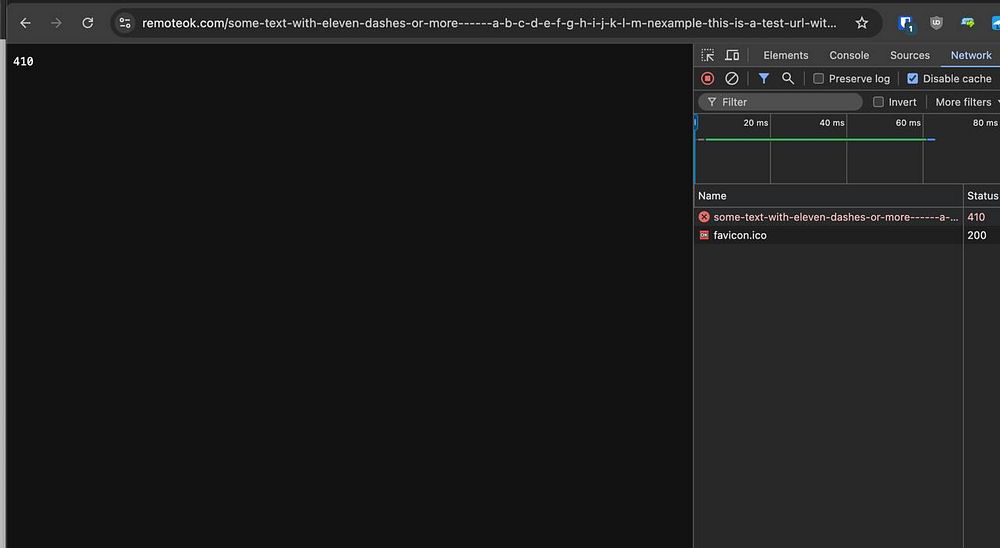Select the Network tab
Viewport: 1000px width, 548px height.
[x=971, y=56]
